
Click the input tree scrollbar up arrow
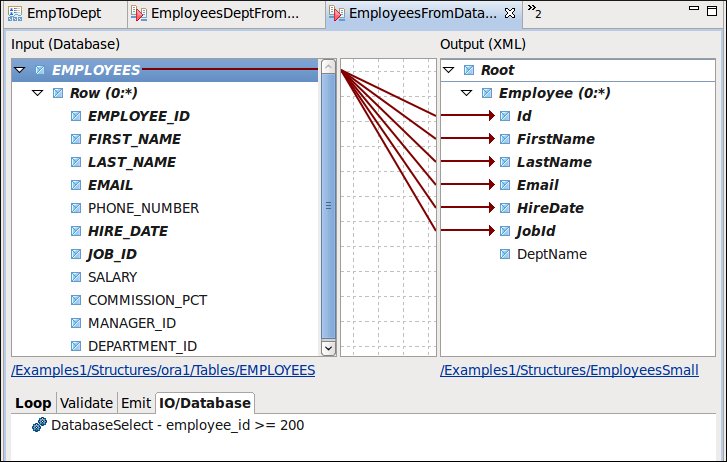tap(328, 67)
